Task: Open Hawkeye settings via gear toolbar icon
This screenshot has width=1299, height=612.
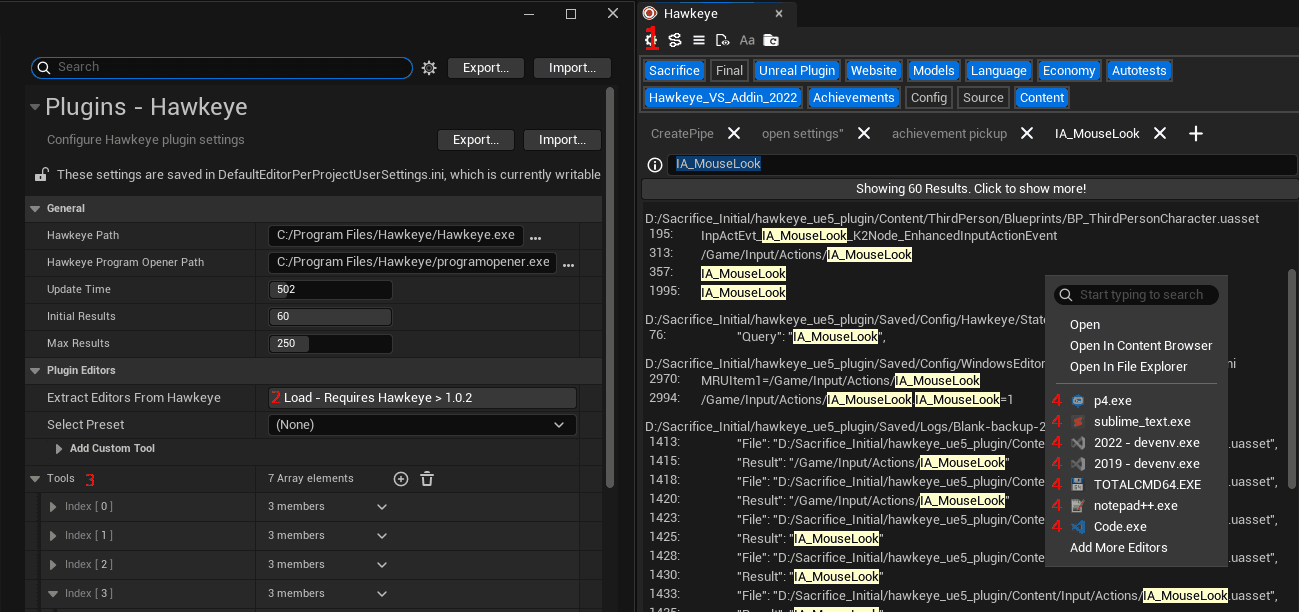Action: click(x=651, y=40)
